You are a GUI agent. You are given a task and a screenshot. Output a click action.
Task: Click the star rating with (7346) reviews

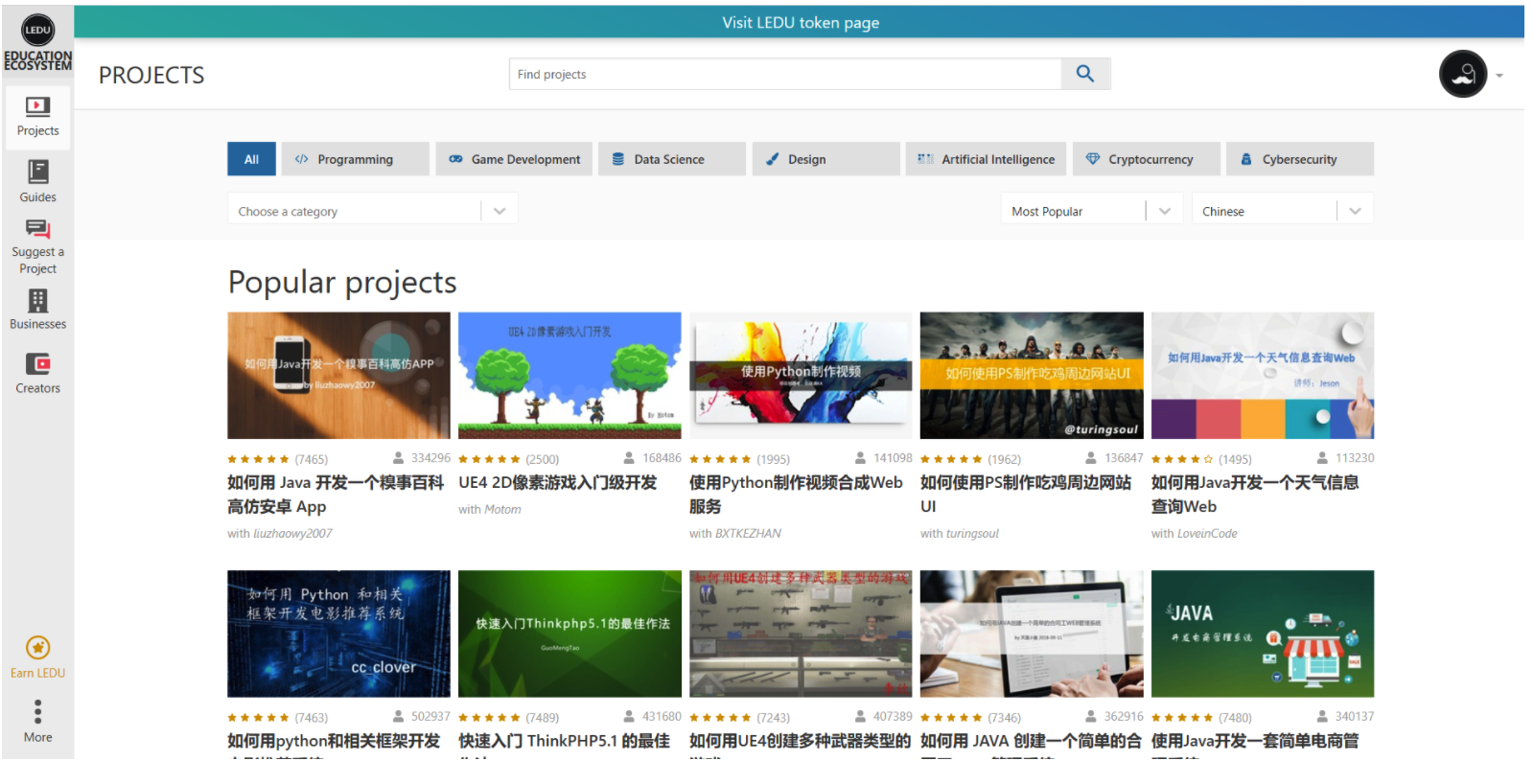click(951, 718)
